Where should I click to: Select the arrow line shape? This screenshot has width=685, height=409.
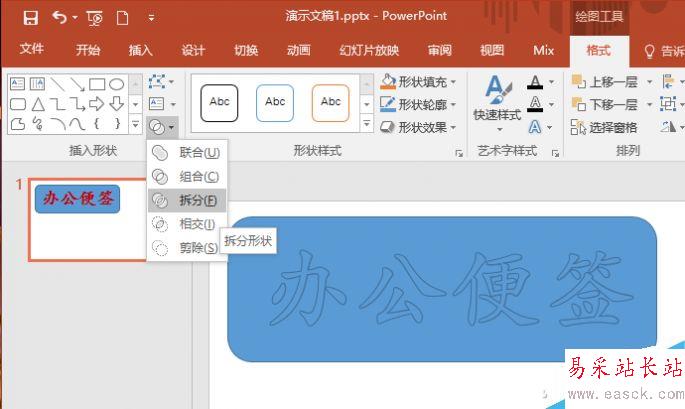click(77, 84)
